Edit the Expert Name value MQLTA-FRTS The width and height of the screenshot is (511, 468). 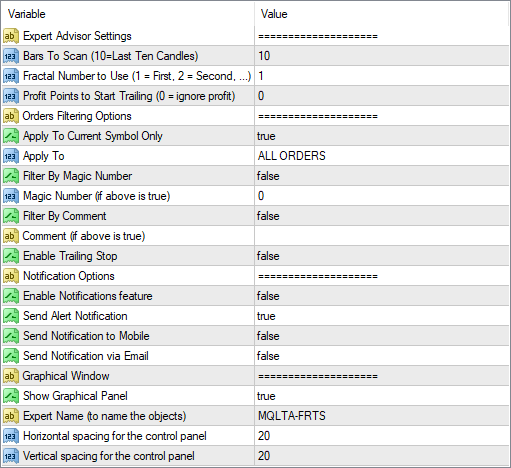382,416
